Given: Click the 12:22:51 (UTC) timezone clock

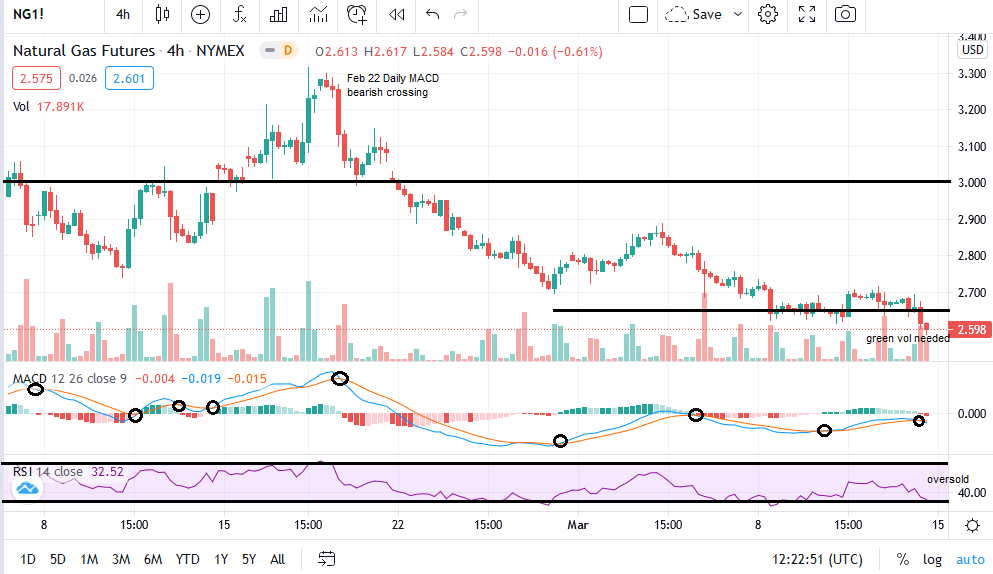Looking at the screenshot, I should pos(817,559).
